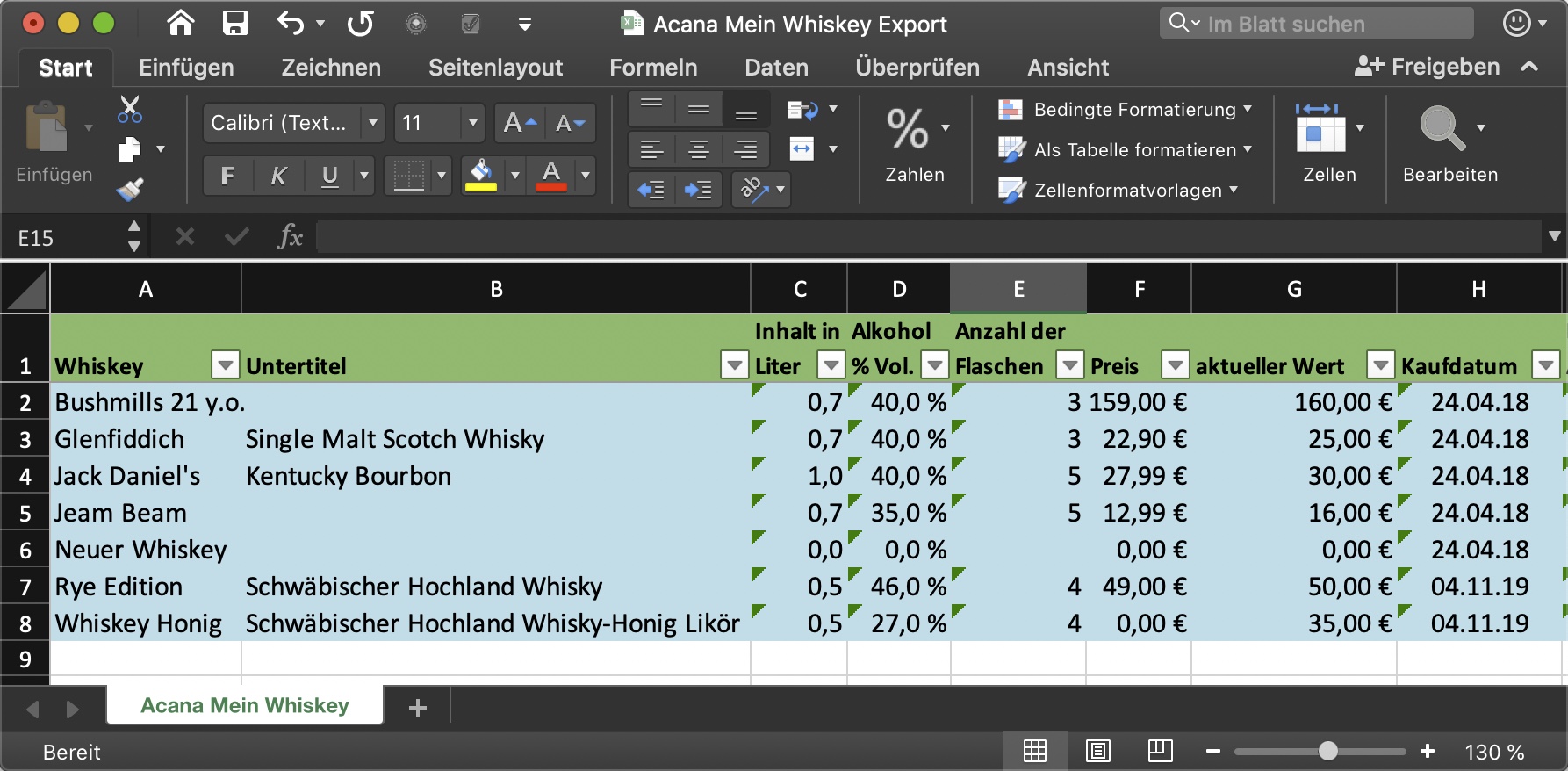The height and width of the screenshot is (771, 1568).
Task: Zoom in with the plus button
Action: (x=1428, y=751)
